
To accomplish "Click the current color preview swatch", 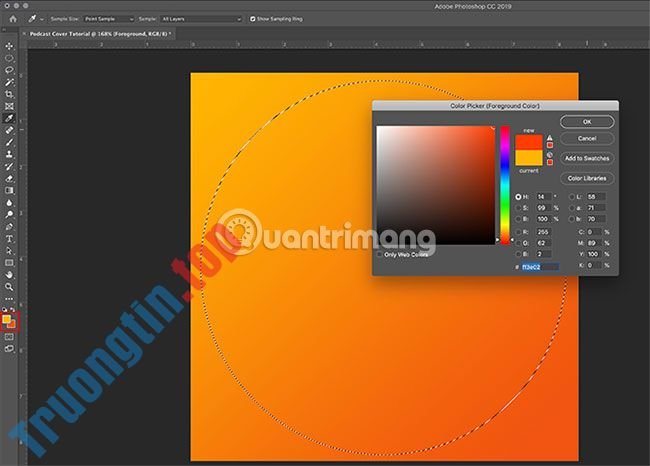I will pos(529,158).
